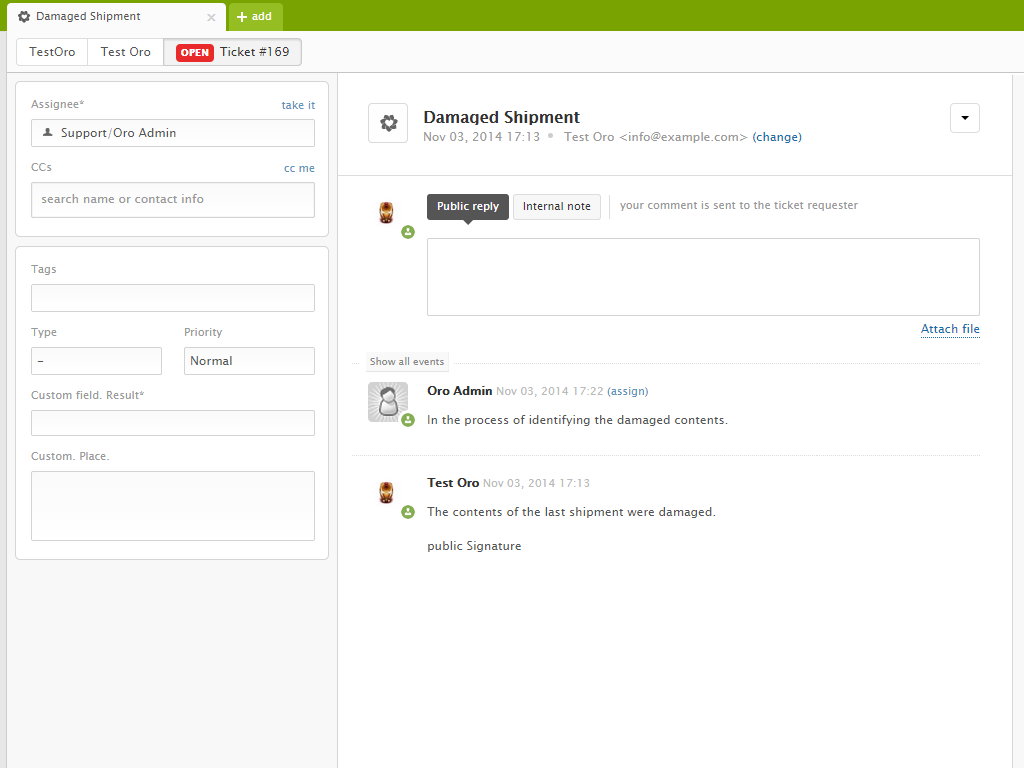Click Show all events button
This screenshot has height=768, width=1024.
coord(407,362)
